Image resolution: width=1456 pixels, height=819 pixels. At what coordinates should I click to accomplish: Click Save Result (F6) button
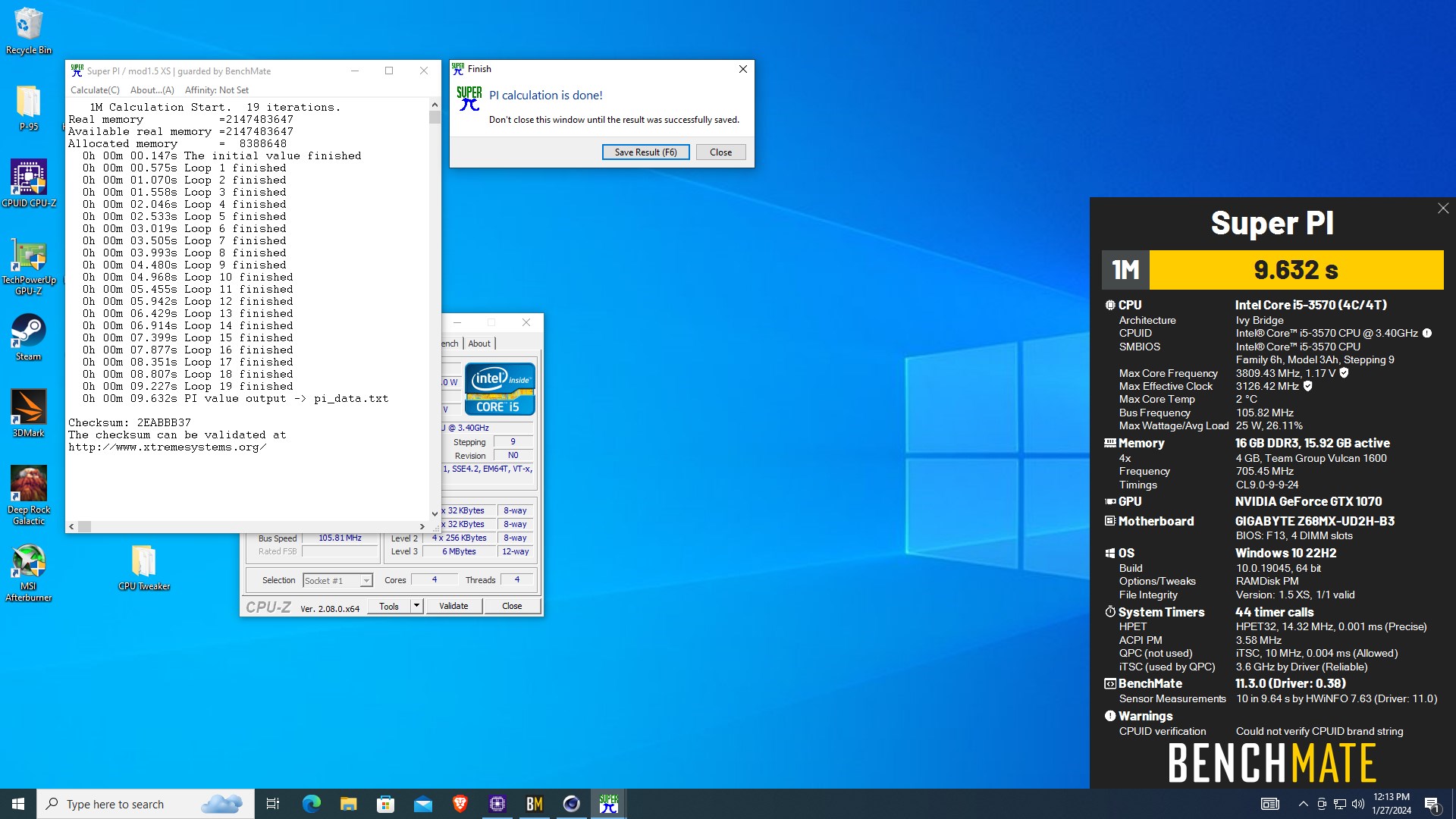[x=645, y=152]
